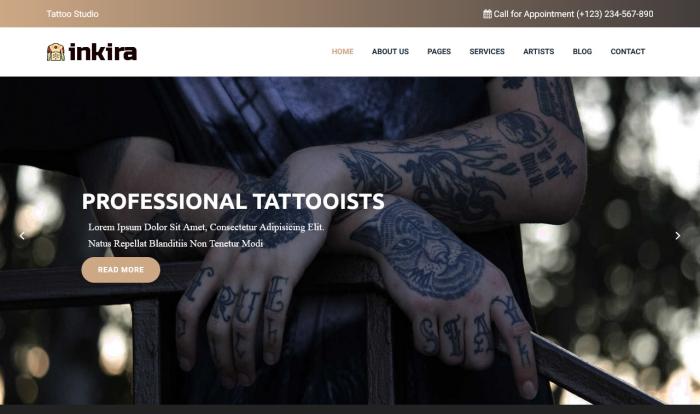Open the Contact page

point(627,51)
